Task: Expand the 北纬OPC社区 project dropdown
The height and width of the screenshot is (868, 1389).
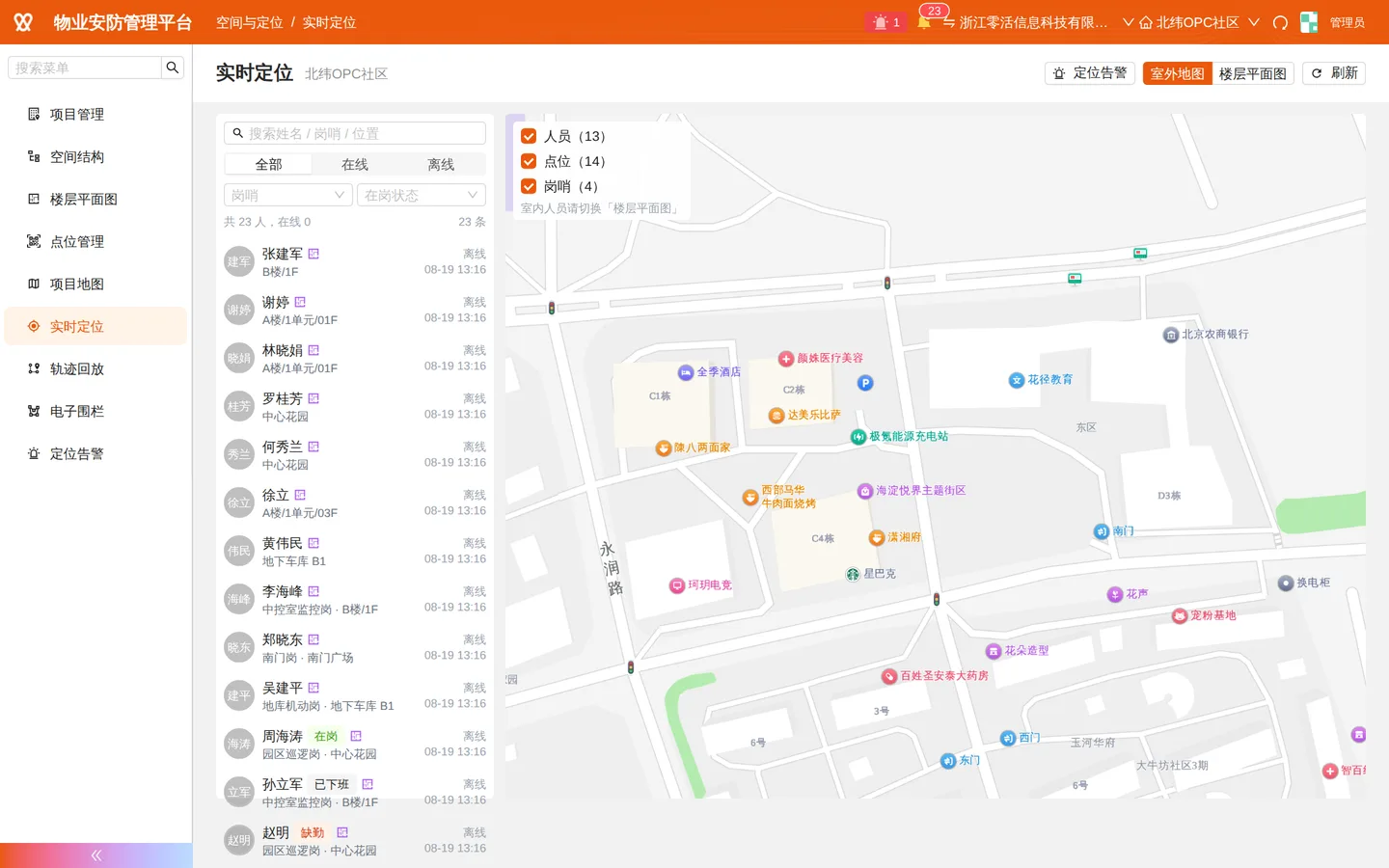Action: click(1199, 22)
